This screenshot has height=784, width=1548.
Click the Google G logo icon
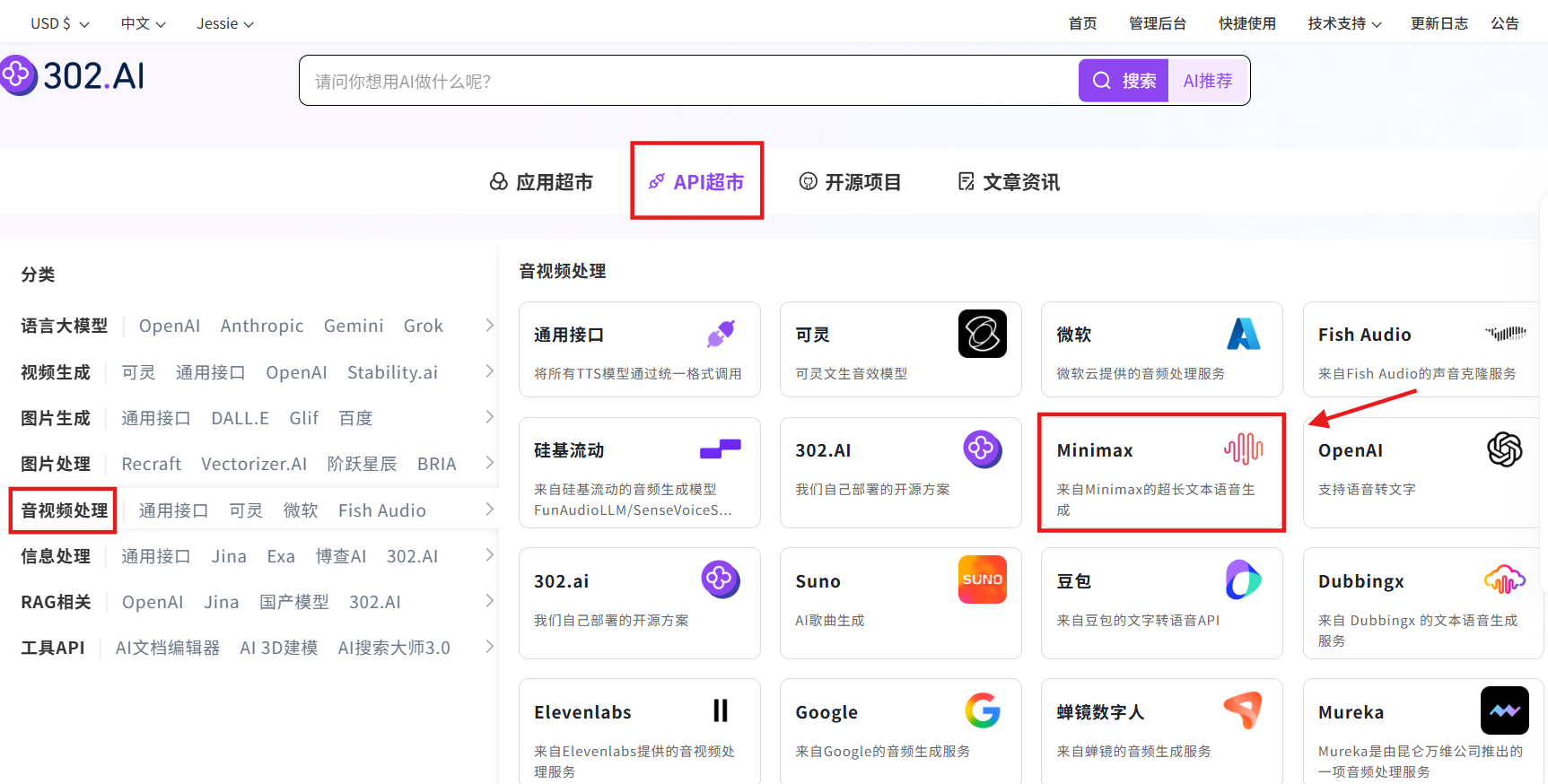tap(983, 710)
